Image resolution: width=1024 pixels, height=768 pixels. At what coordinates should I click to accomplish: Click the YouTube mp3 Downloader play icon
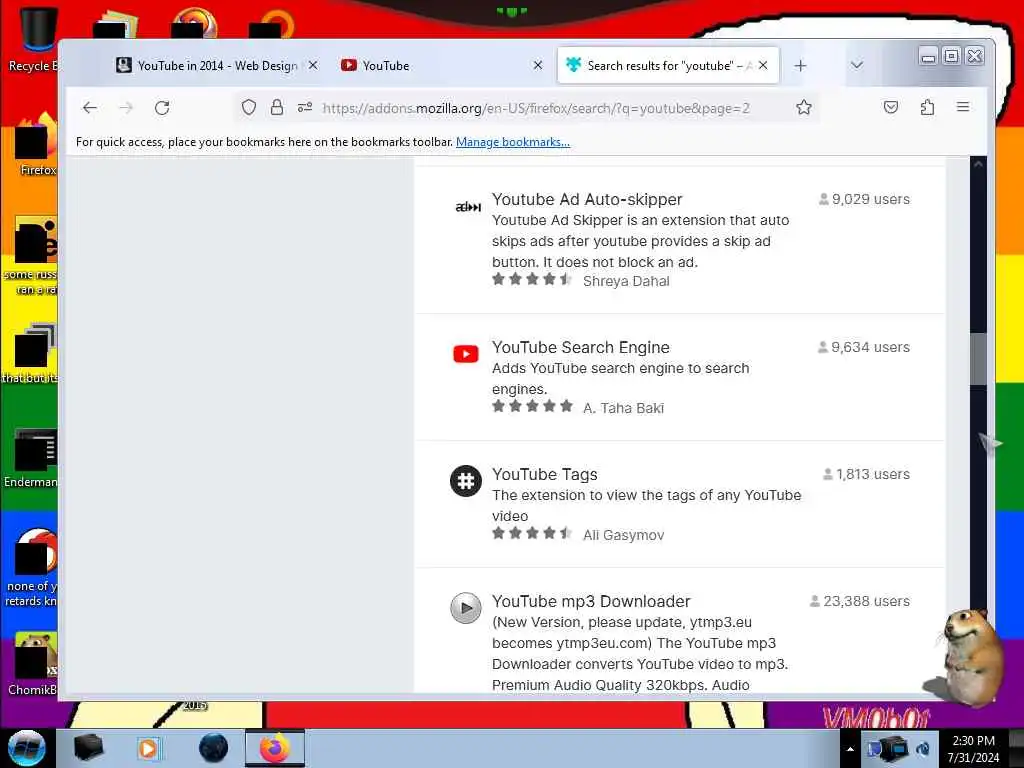tap(466, 608)
